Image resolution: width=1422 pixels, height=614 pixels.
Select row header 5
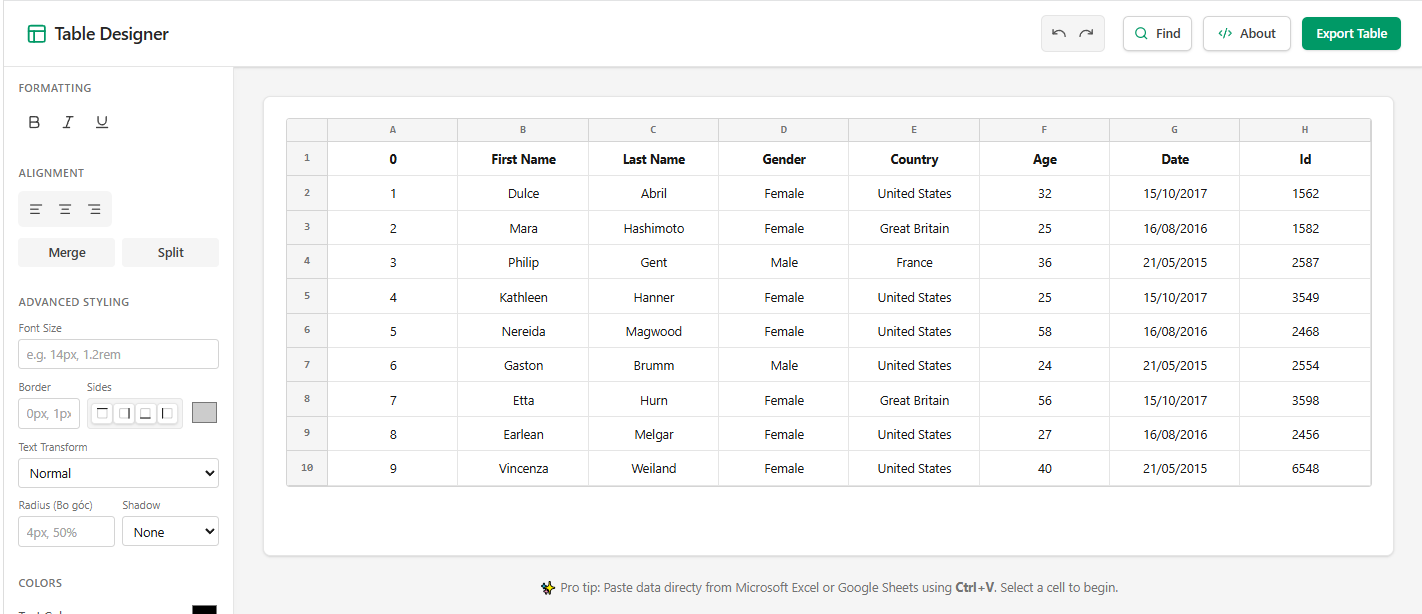[x=307, y=296]
